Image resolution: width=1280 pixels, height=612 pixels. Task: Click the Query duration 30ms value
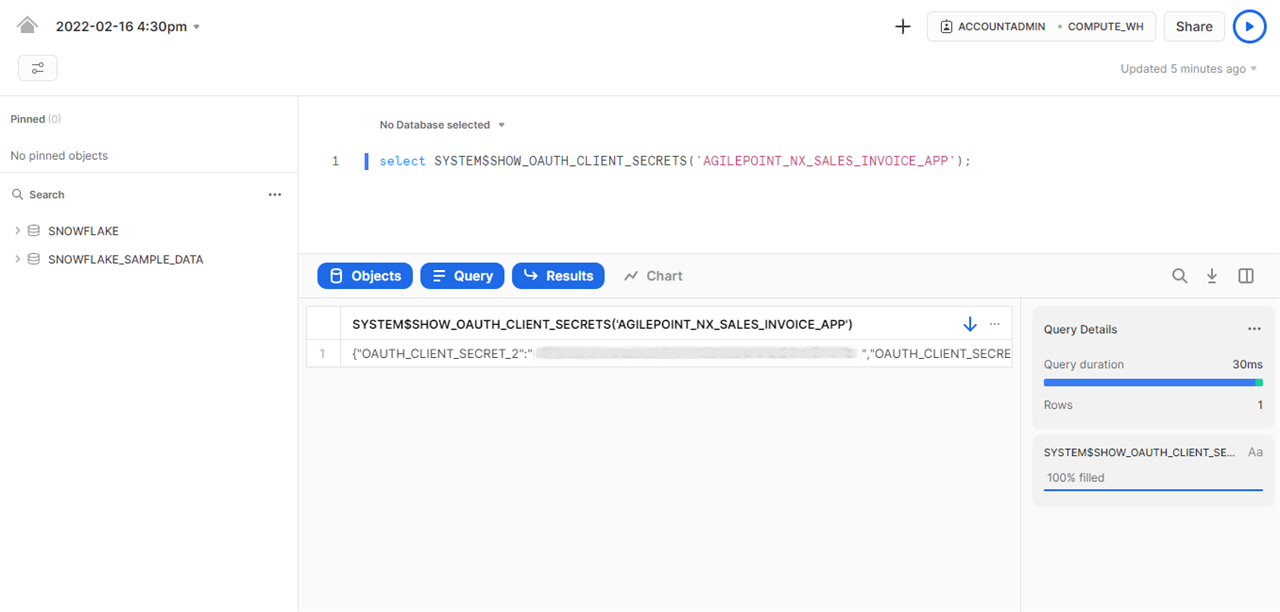click(1247, 365)
